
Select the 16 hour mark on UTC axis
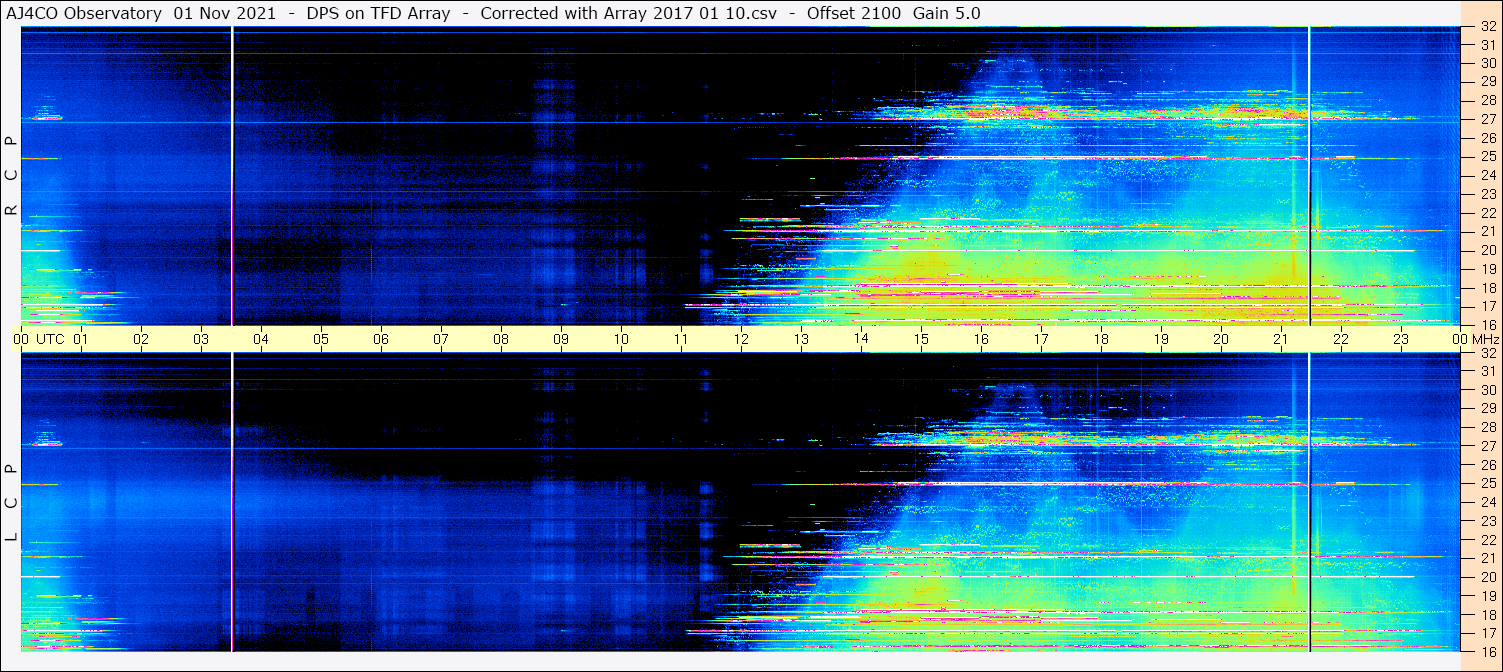(x=981, y=339)
